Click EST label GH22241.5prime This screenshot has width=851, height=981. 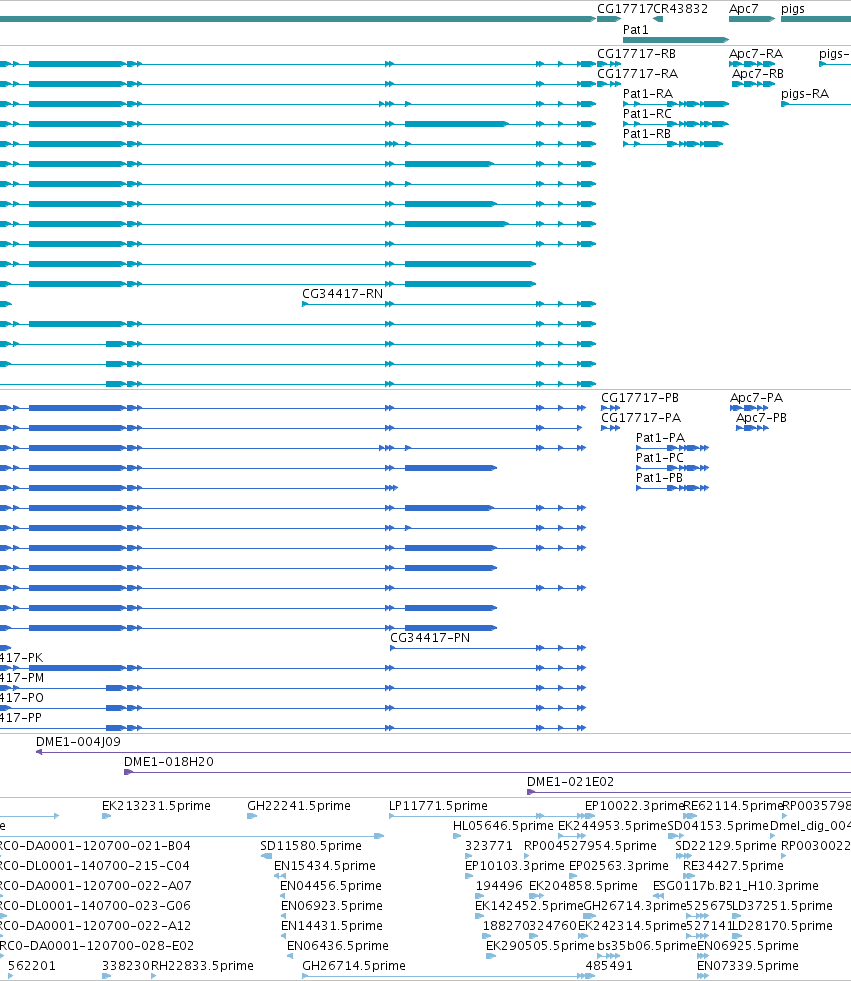298,806
